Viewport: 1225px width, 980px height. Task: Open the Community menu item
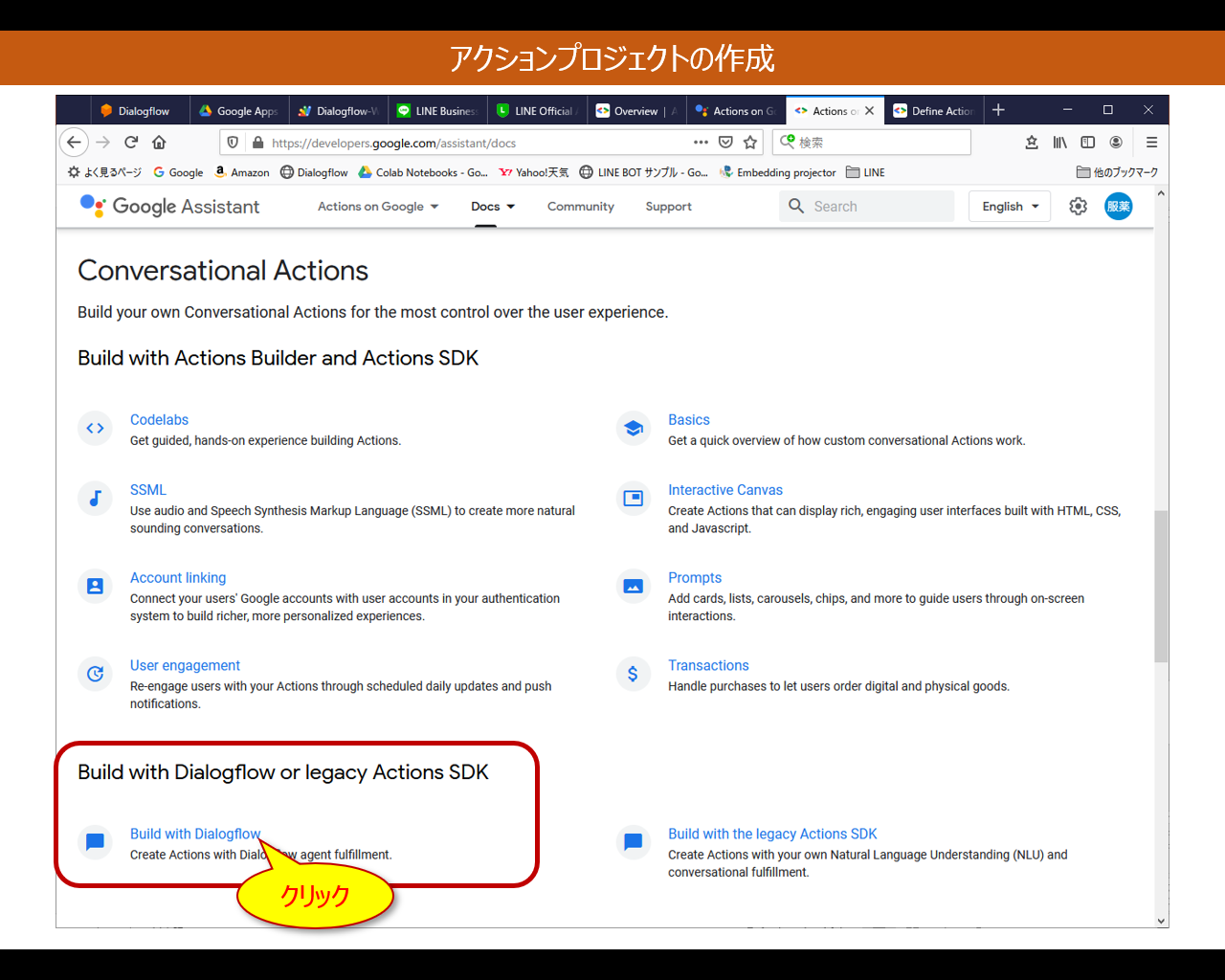point(581,207)
